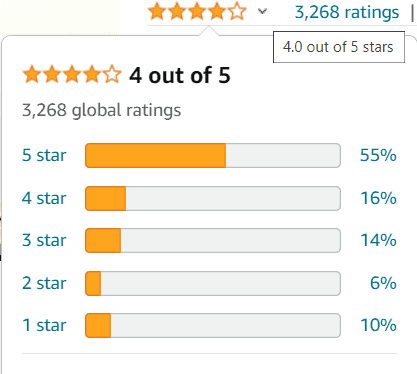
Task: Filter reviews by 2 star link
Action: pos(44,283)
